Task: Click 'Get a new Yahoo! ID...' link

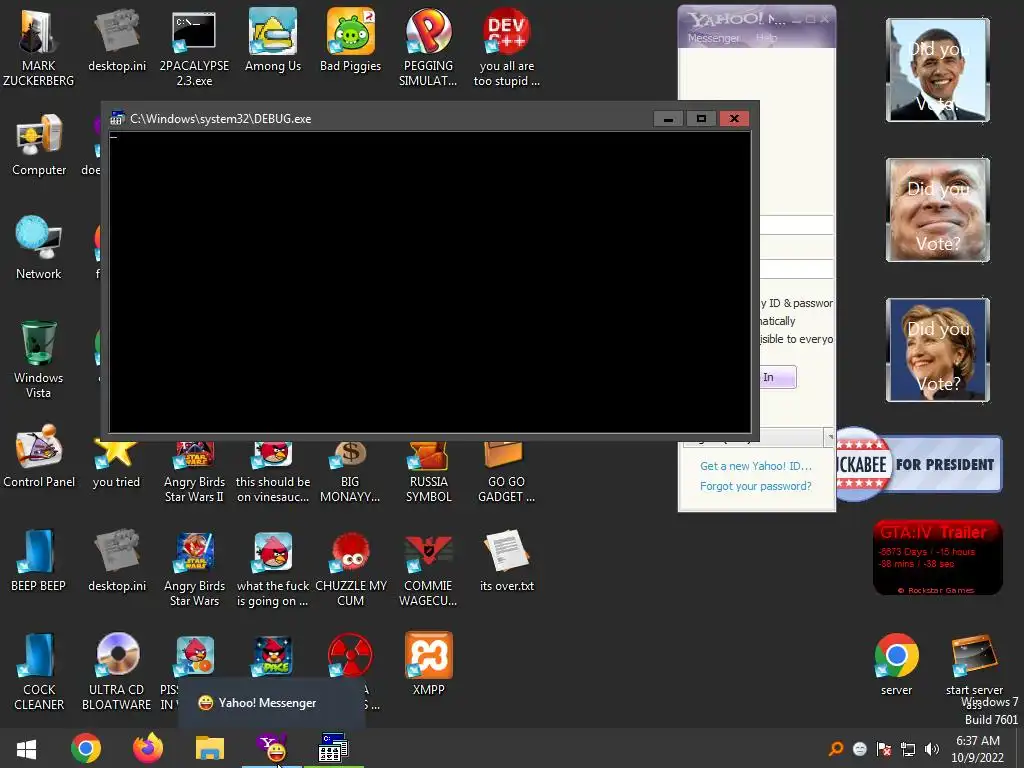Action: point(756,466)
